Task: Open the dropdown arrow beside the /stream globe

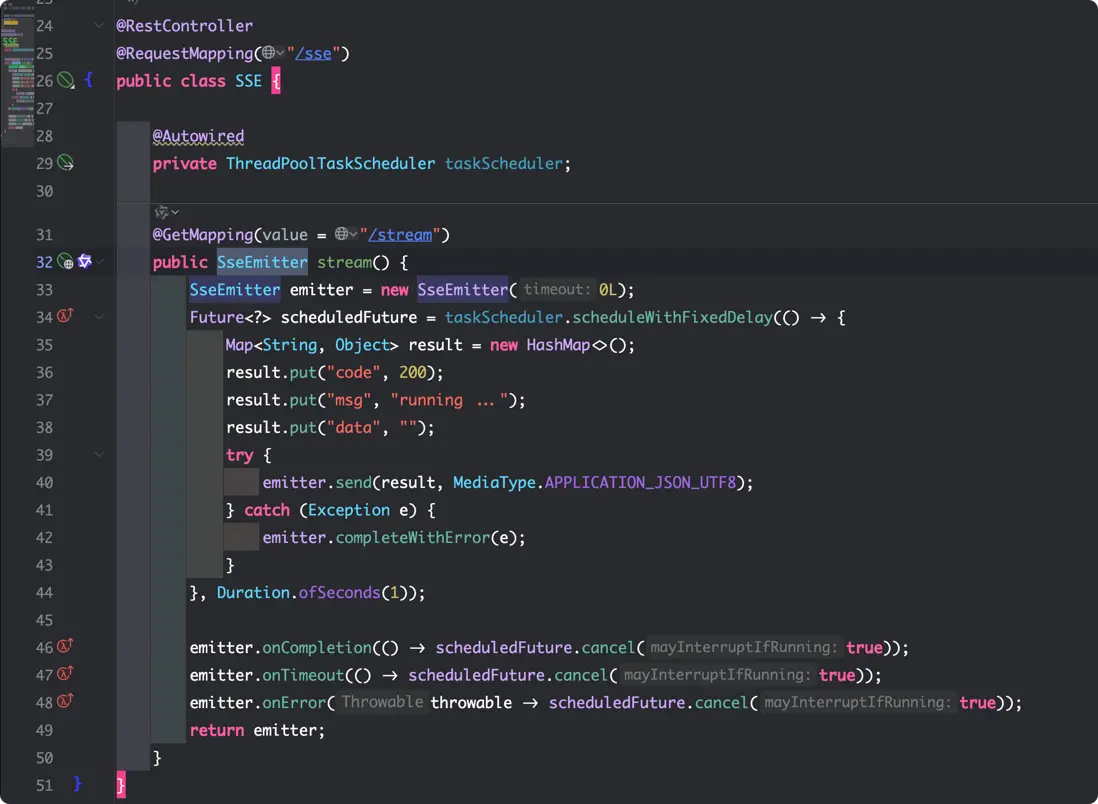Action: 353,234
